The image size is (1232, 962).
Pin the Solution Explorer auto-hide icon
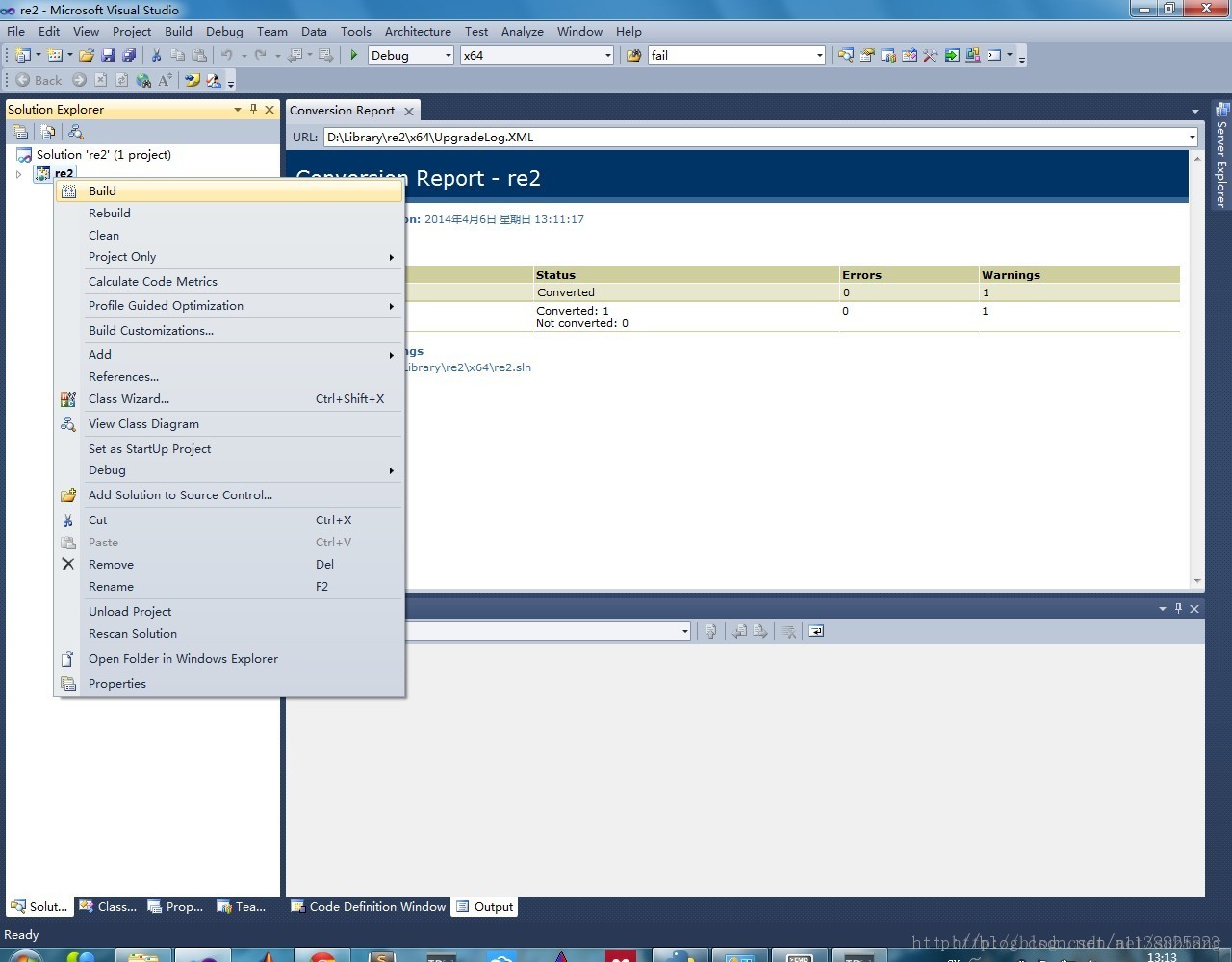[253, 109]
